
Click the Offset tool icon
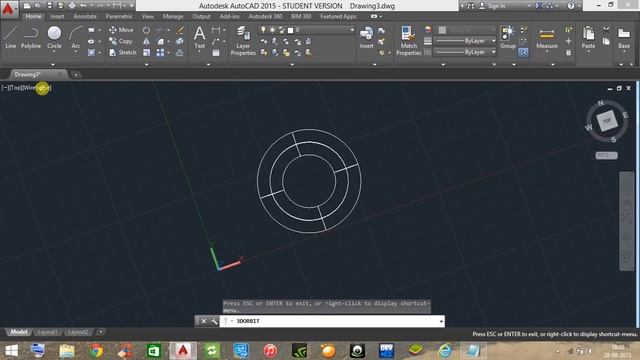click(x=180, y=53)
